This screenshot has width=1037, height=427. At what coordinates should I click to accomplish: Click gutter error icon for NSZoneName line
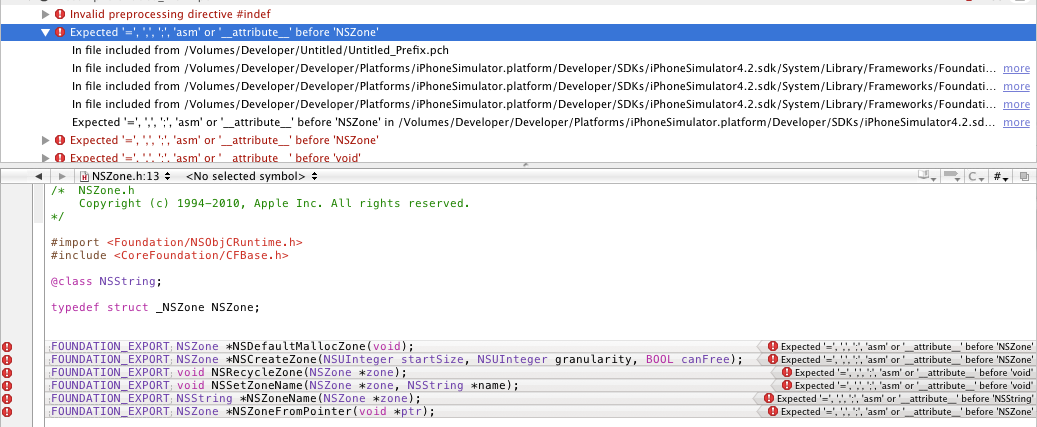tap(7, 399)
